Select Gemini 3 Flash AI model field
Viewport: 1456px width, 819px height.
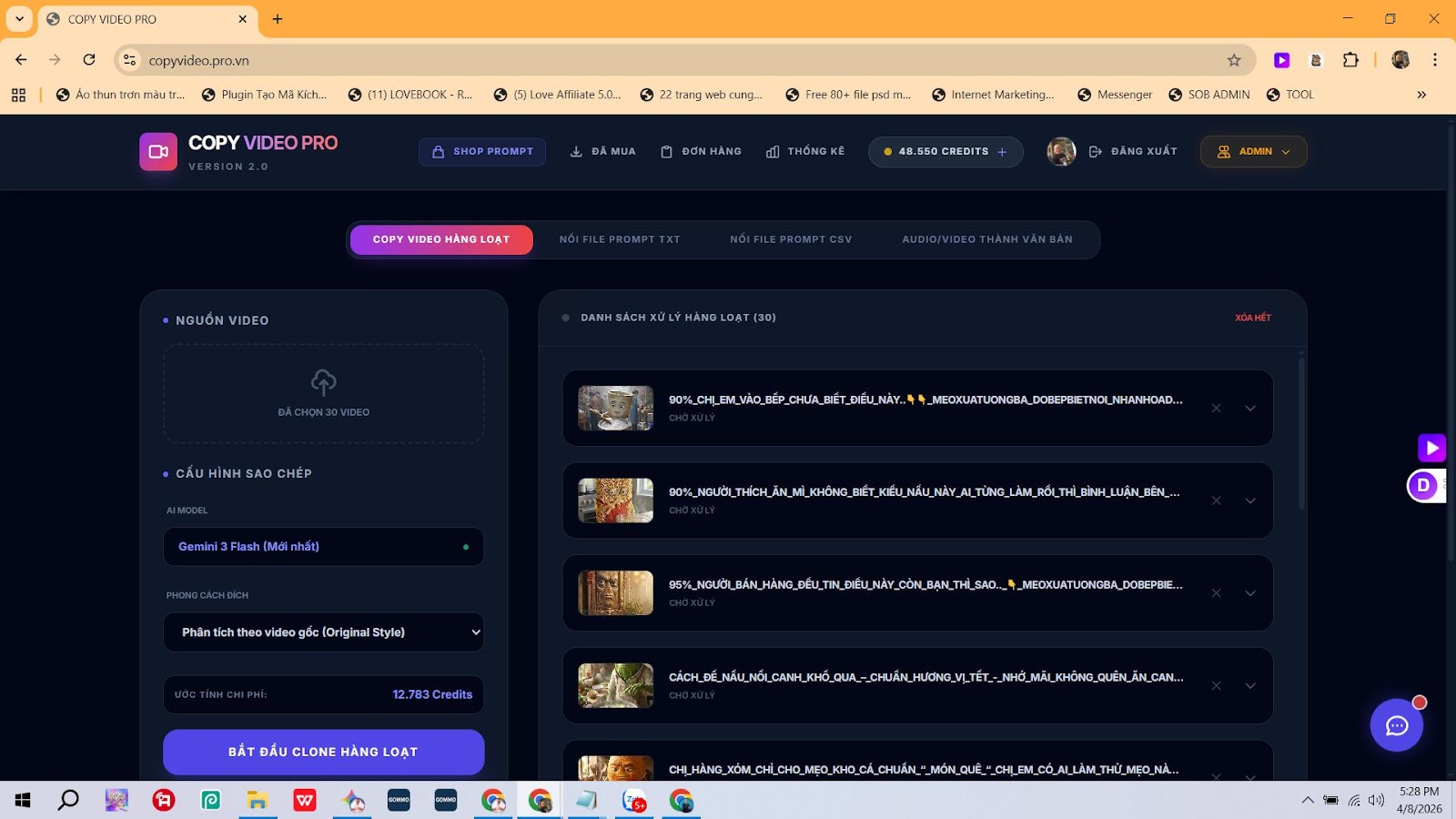click(x=323, y=547)
